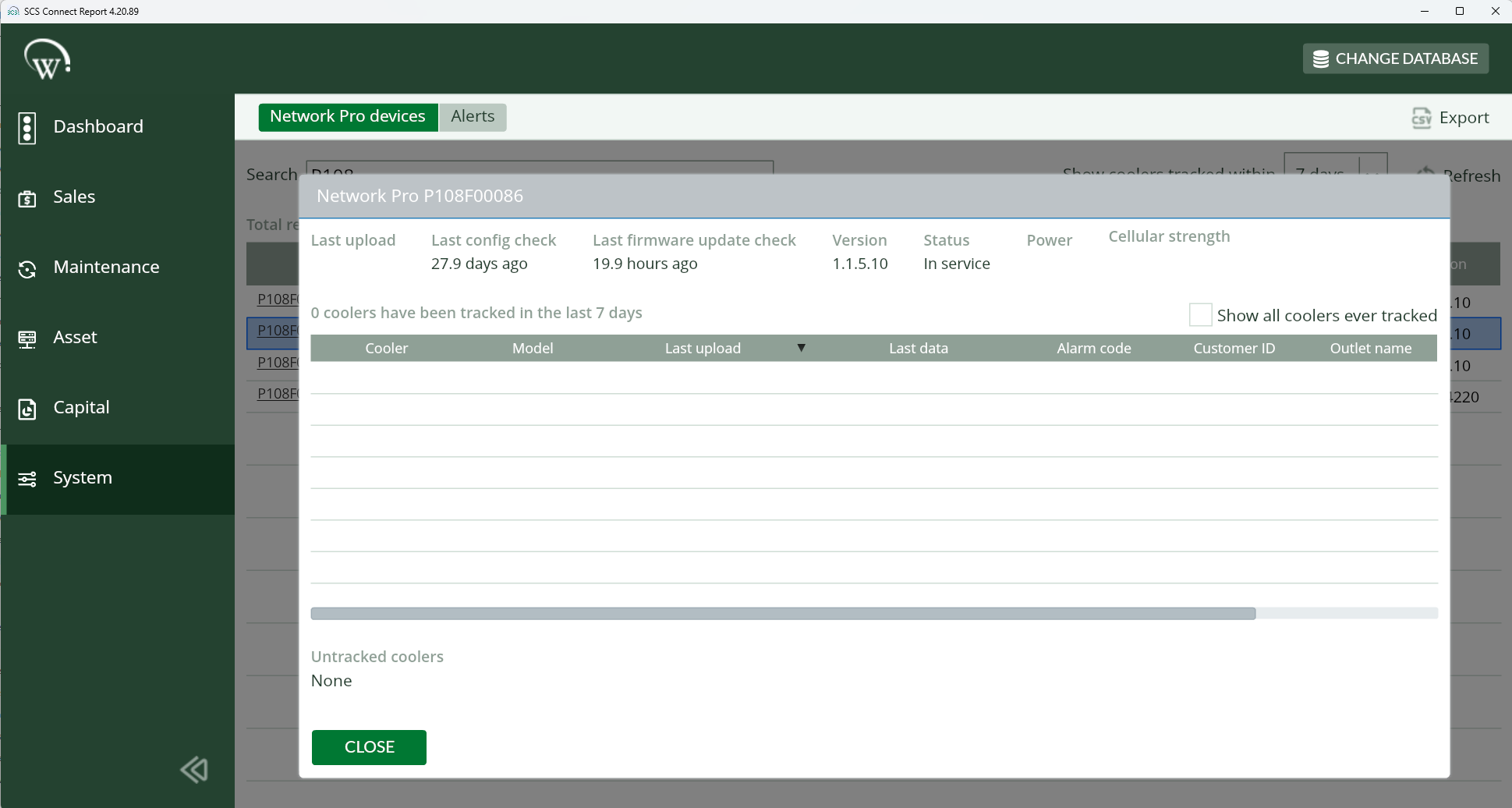Click the 'In service' status text

point(957,264)
